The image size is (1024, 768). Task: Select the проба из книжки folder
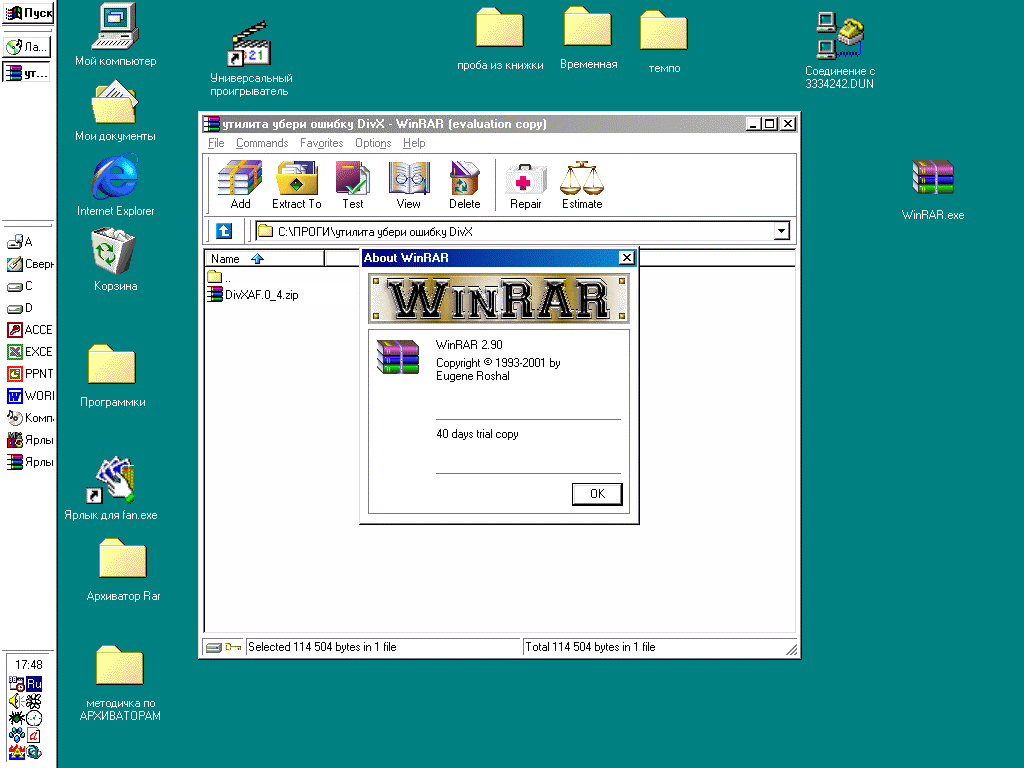[x=500, y=39]
